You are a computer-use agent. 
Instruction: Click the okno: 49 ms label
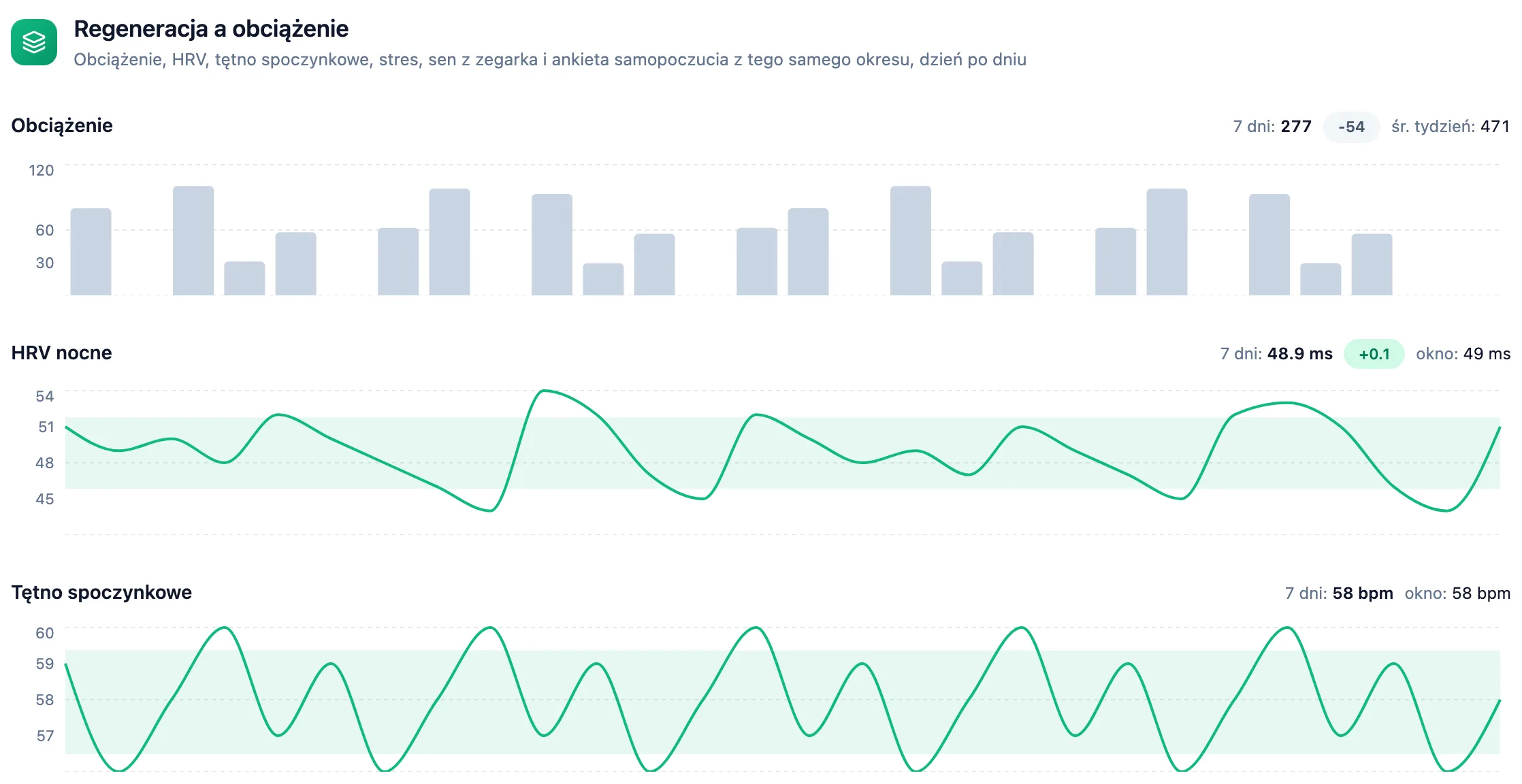[1463, 355]
